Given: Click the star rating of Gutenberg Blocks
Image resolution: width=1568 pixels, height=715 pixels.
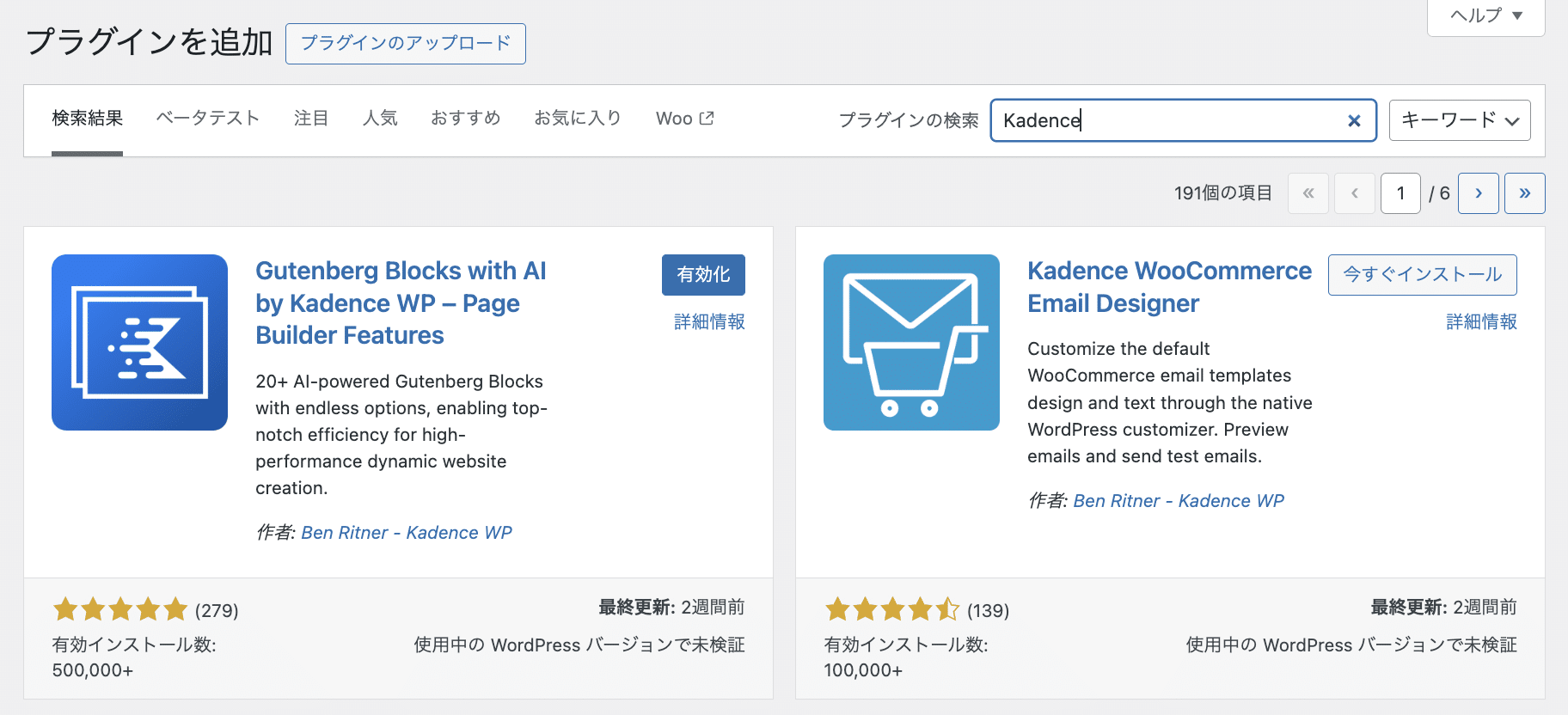Looking at the screenshot, I should [120, 610].
